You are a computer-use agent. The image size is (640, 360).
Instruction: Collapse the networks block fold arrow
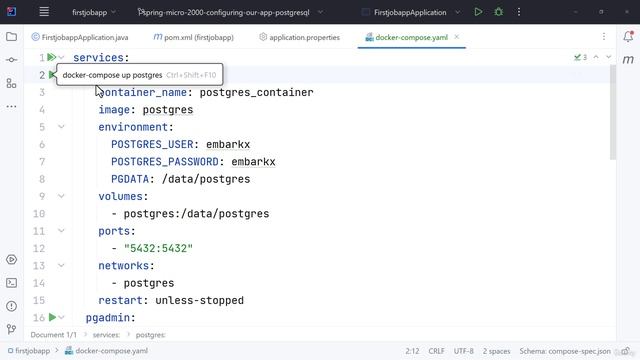(61, 266)
